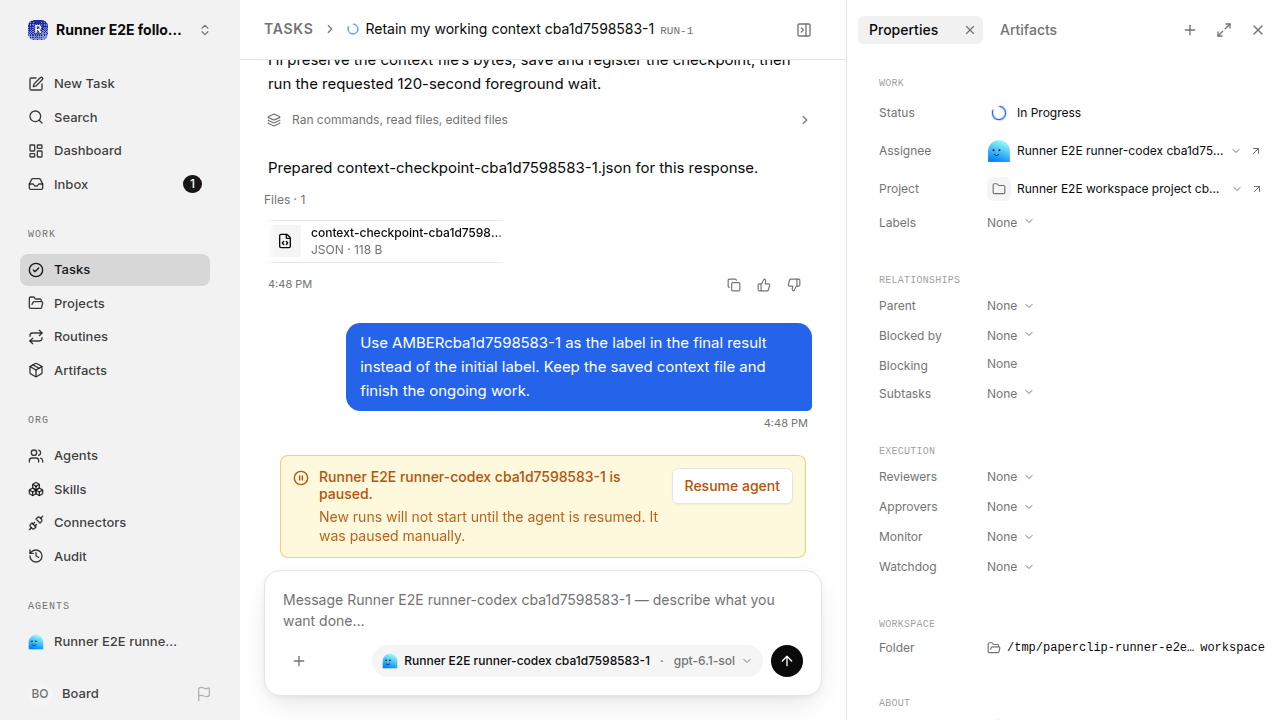Open Connectors in the sidebar
The image size is (1280, 720).
[x=115, y=523]
